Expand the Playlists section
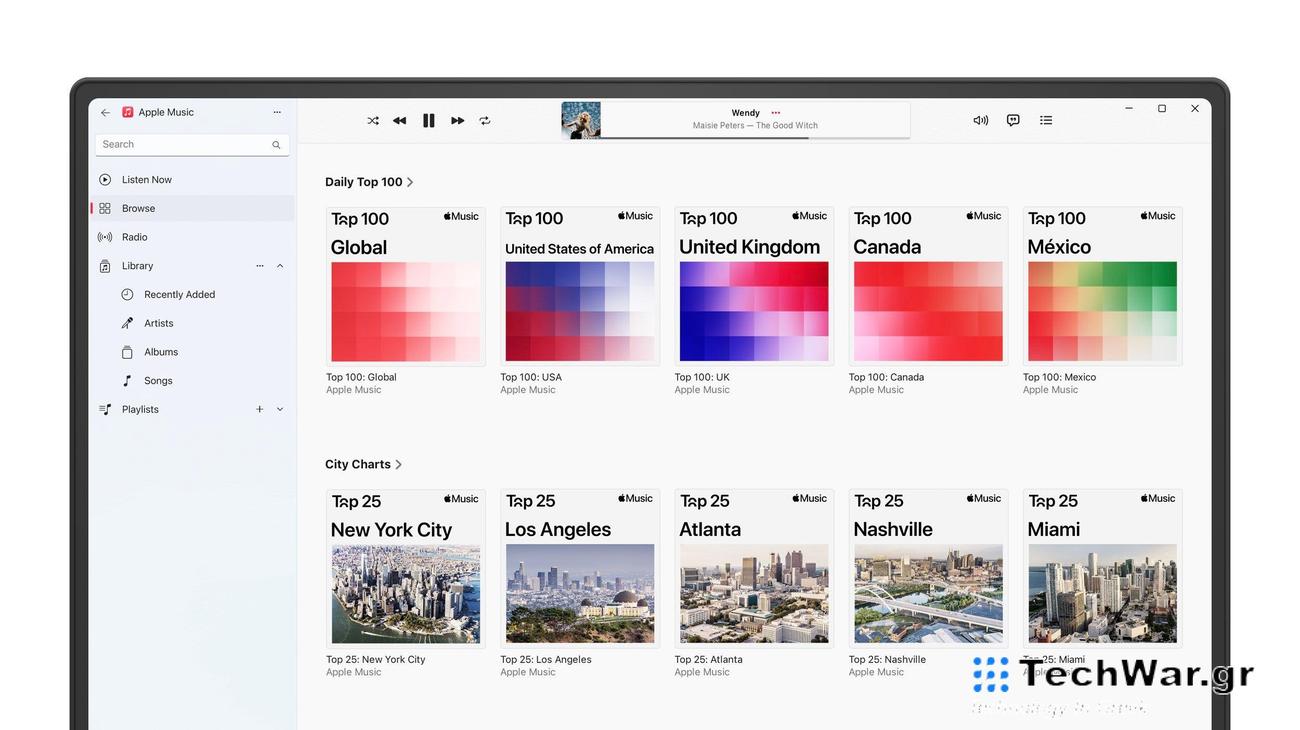The height and width of the screenshot is (730, 1300). tap(280, 409)
